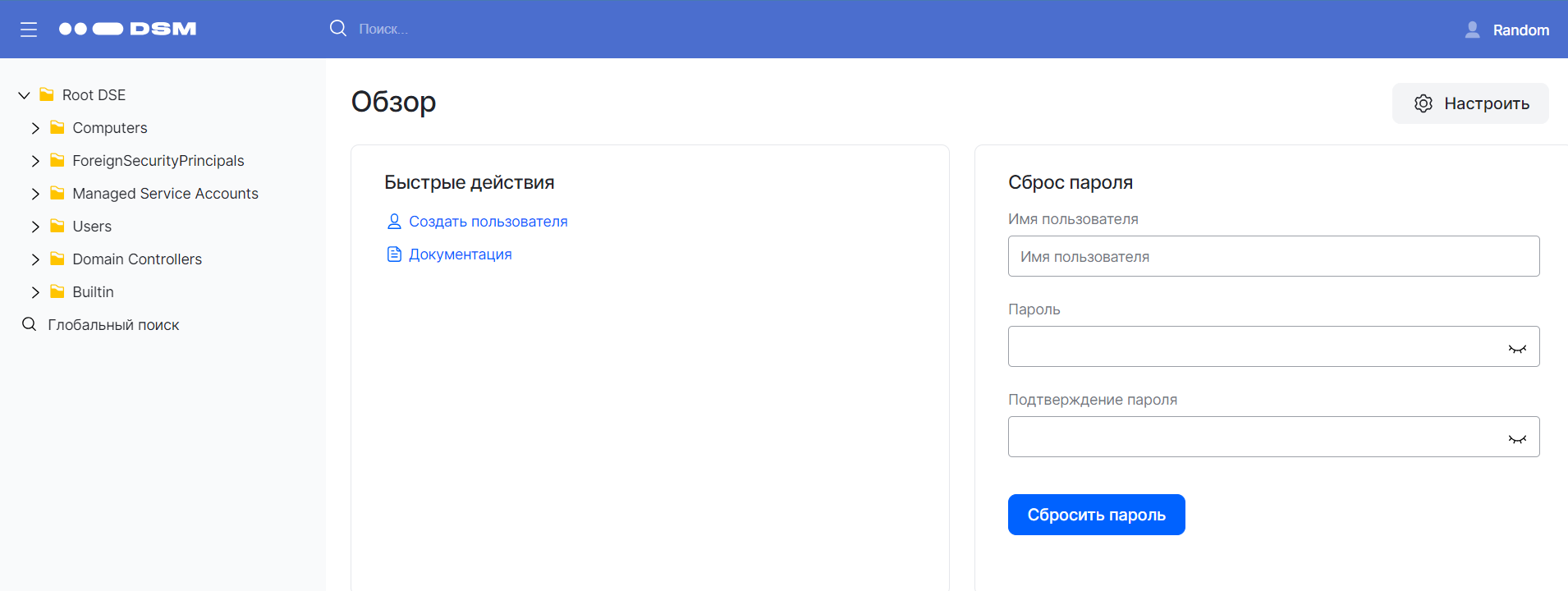Collapse the Root DSE tree node

[24, 95]
